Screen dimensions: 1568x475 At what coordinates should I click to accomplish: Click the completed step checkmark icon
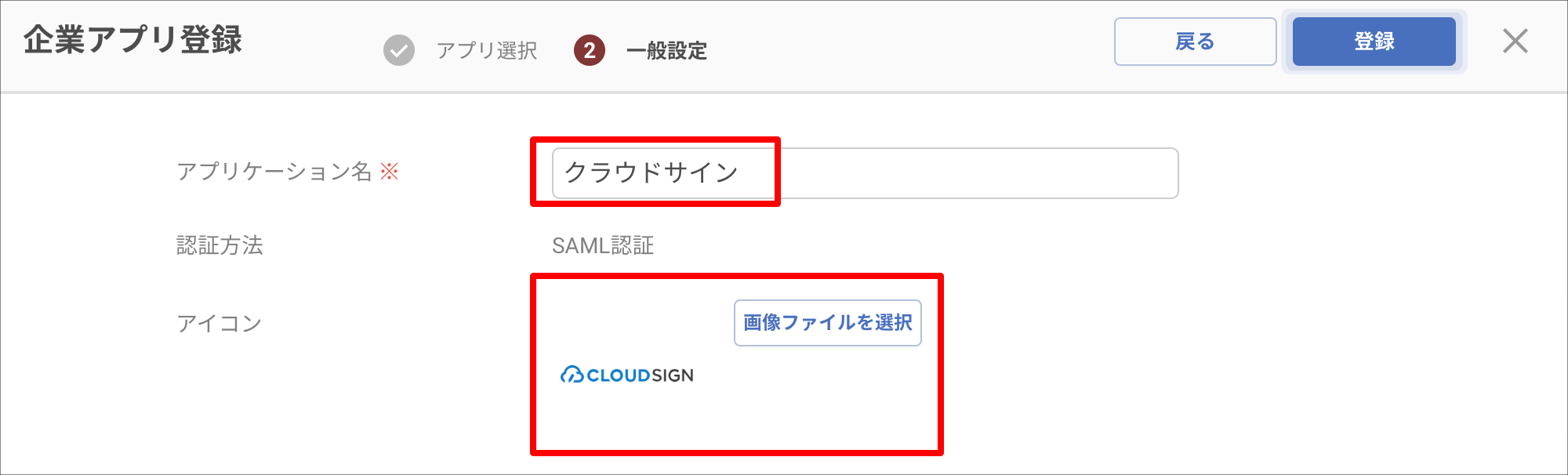click(399, 51)
